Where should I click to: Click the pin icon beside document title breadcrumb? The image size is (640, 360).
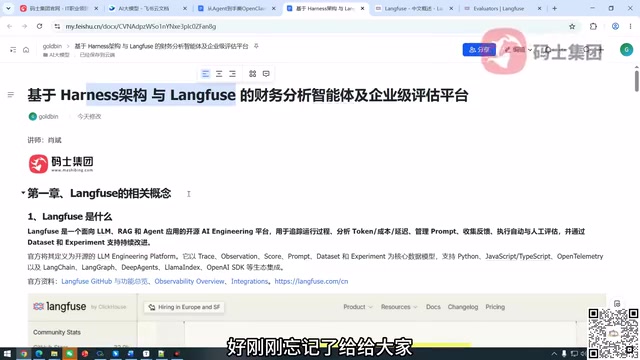tap(256, 46)
